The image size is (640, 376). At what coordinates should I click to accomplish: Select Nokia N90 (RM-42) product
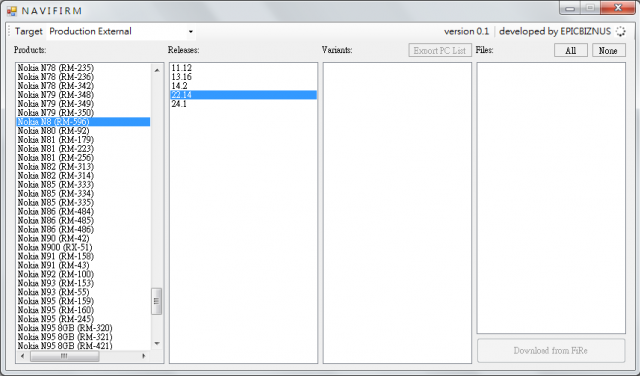click(83, 238)
